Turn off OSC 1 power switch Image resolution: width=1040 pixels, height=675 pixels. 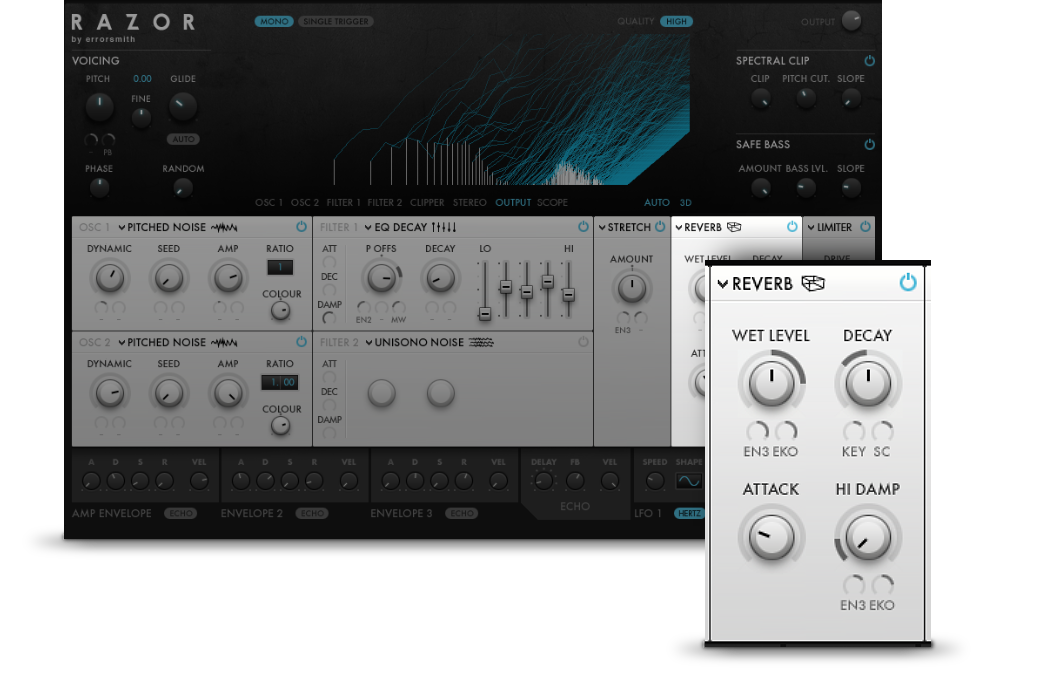coord(302,227)
